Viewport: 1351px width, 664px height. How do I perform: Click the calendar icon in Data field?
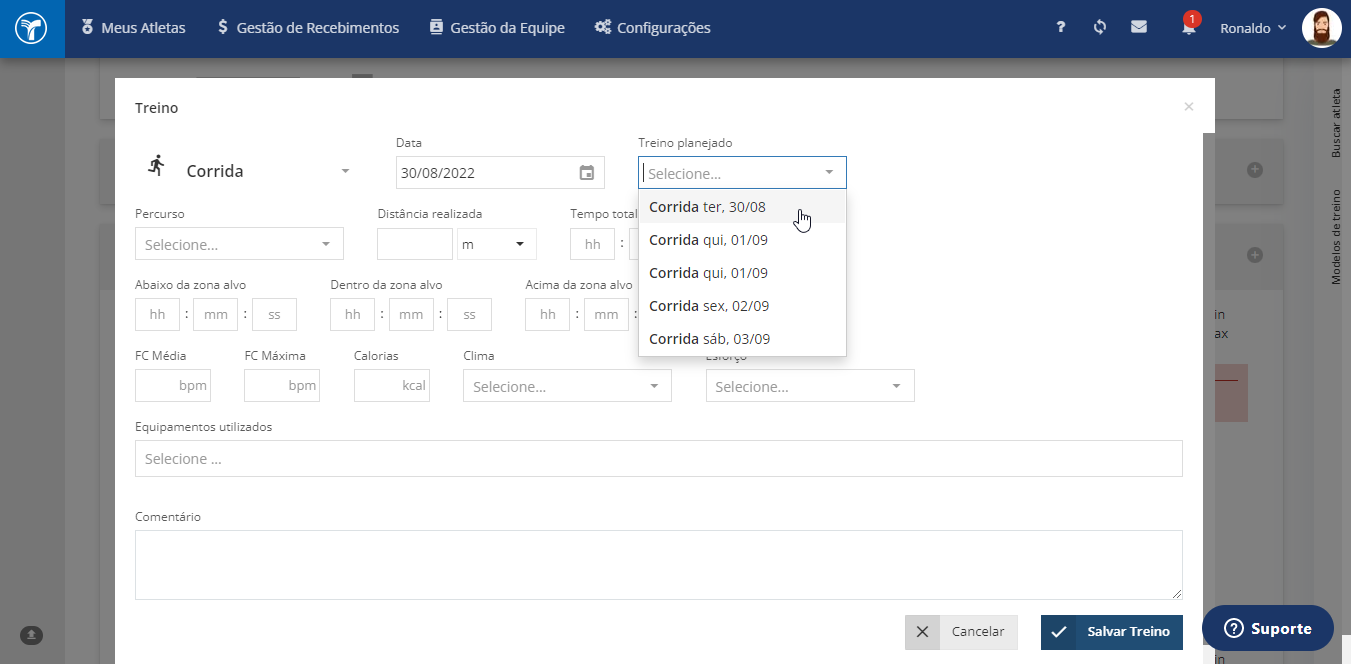[587, 173]
